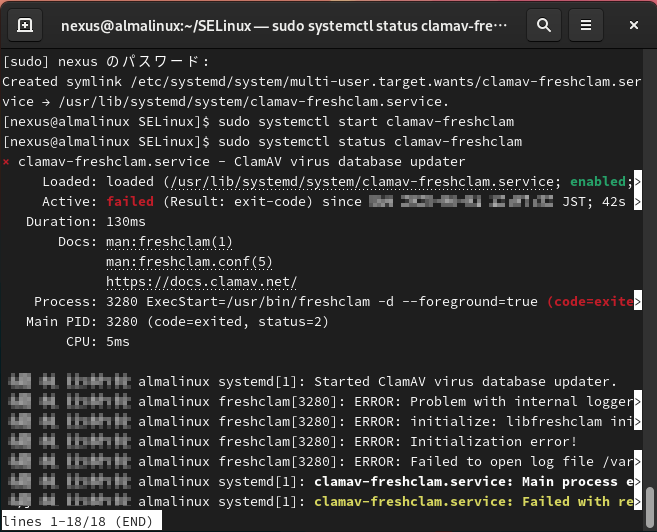Click the green 'enabled' status word
Image resolution: width=657 pixels, height=532 pixels.
[x=598, y=181]
